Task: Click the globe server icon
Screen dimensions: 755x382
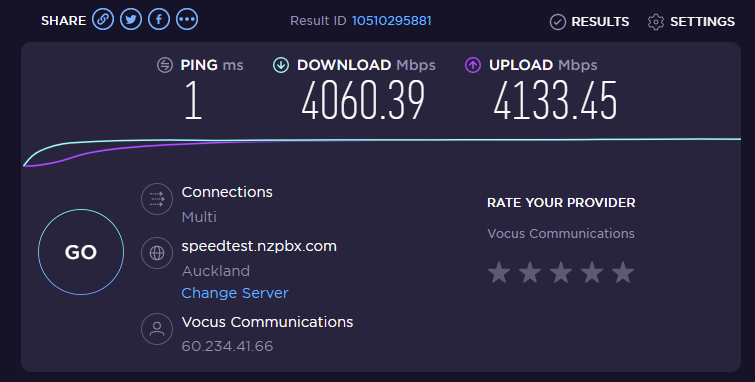Action: [157, 253]
